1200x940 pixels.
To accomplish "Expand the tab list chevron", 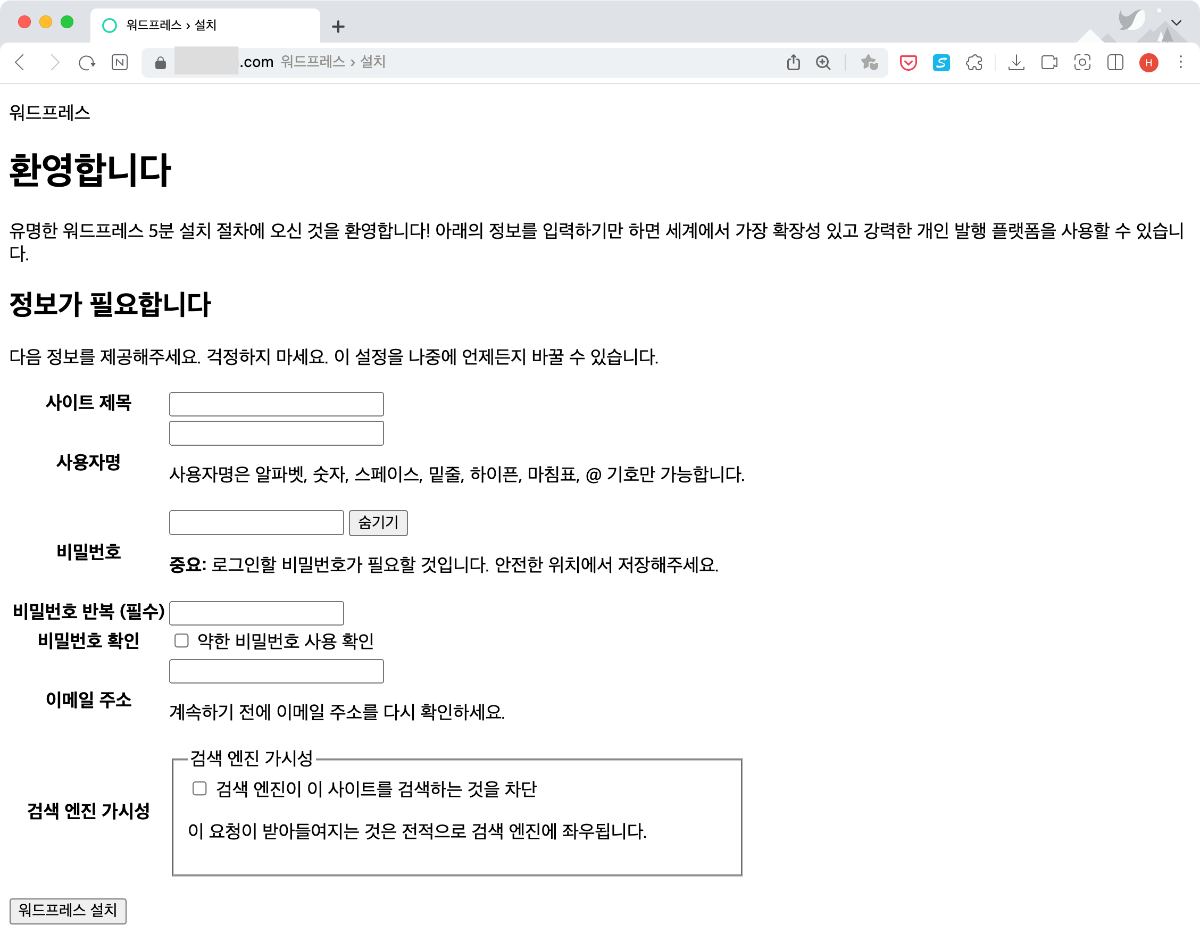I will pyautogui.click(x=1176, y=22).
